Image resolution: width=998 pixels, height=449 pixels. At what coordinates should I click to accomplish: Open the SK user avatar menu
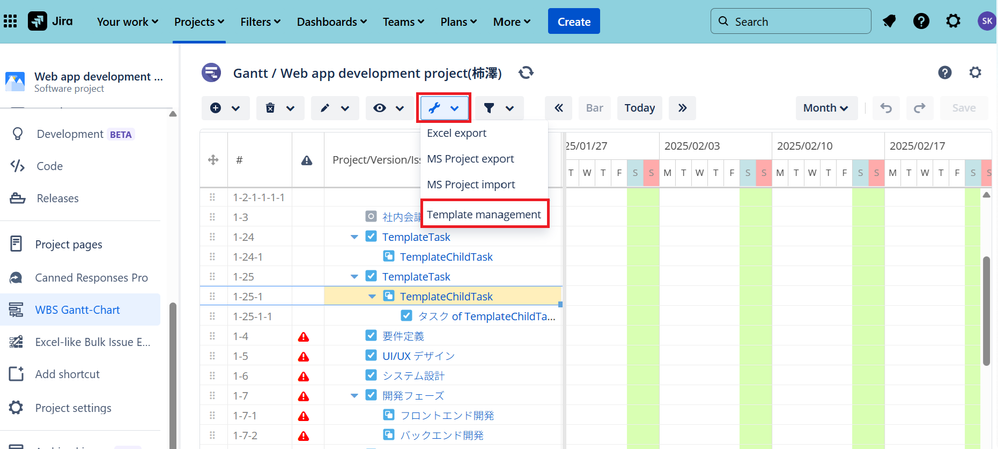click(x=985, y=21)
